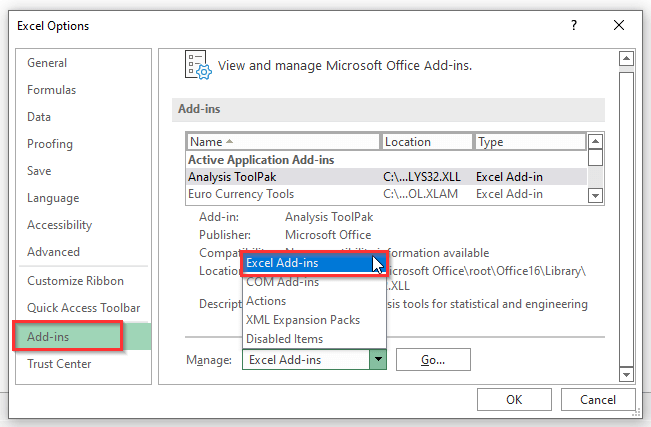This screenshot has height=427, width=651.
Task: Open the General options category
Action: (47, 63)
